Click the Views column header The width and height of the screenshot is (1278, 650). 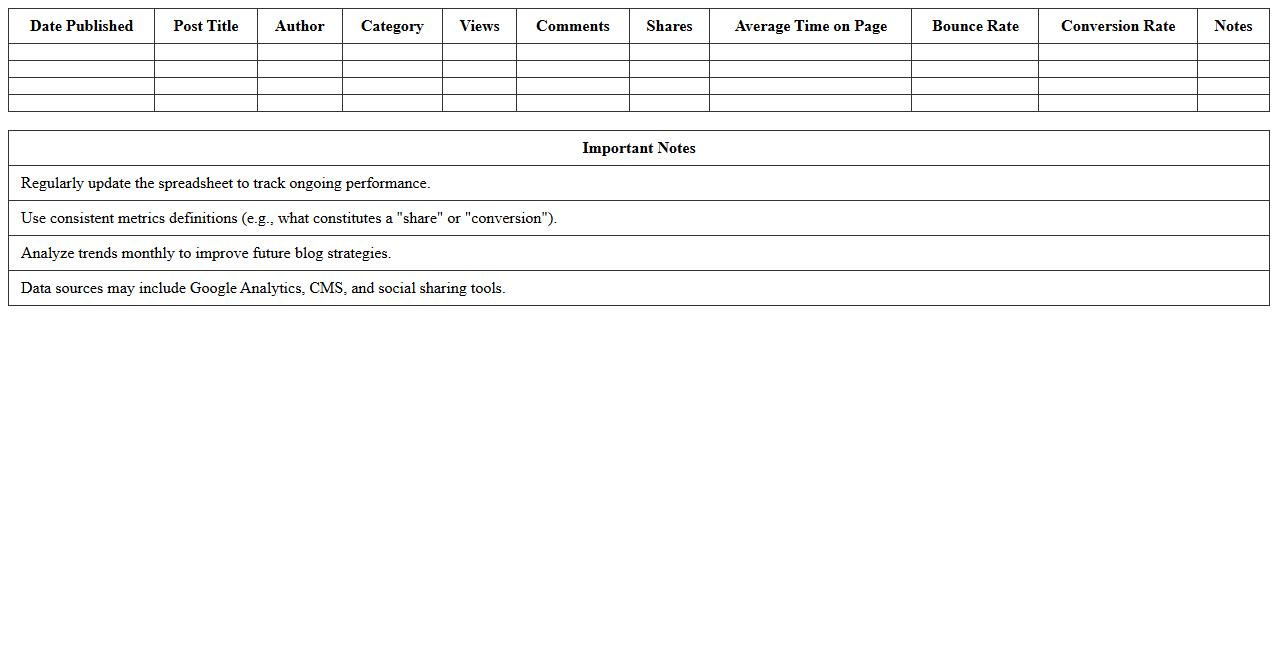pos(479,26)
